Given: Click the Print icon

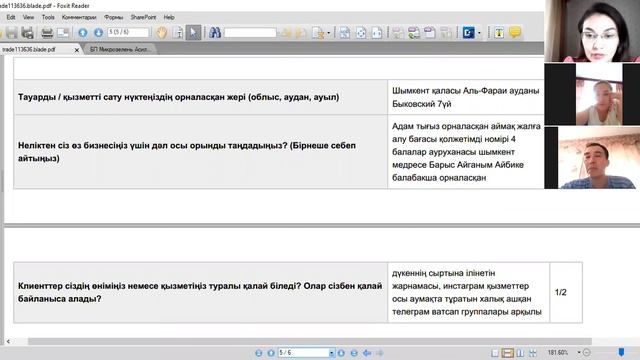Looking at the screenshot, I should click(47, 33).
